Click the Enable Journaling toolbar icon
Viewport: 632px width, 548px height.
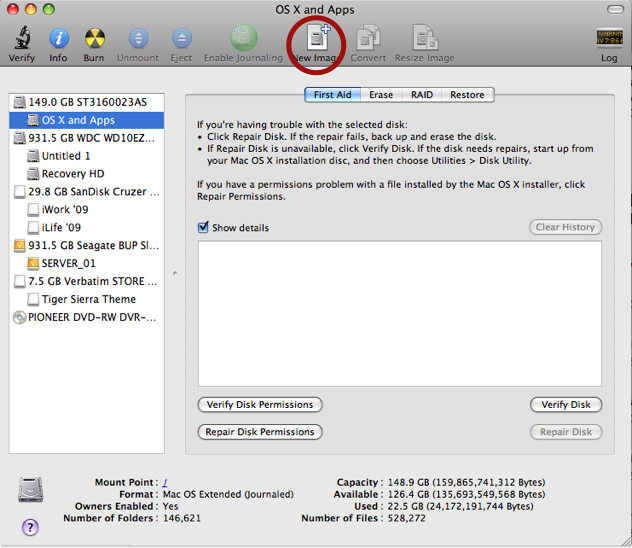pos(243,38)
